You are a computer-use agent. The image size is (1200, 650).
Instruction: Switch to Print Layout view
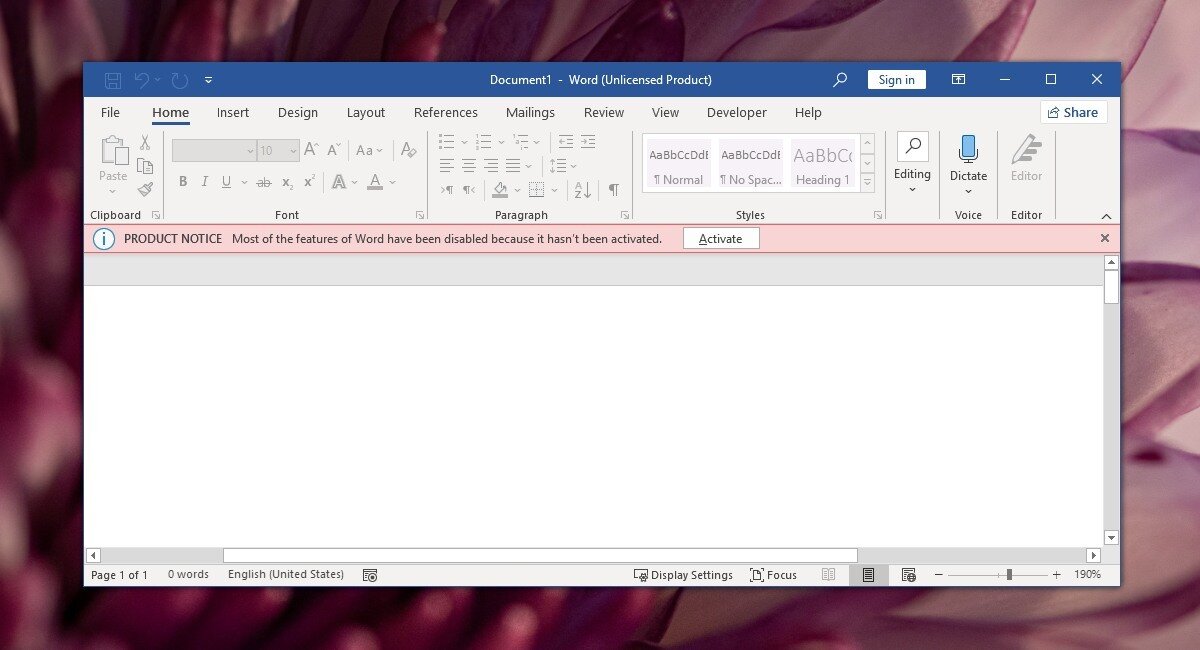click(x=868, y=575)
